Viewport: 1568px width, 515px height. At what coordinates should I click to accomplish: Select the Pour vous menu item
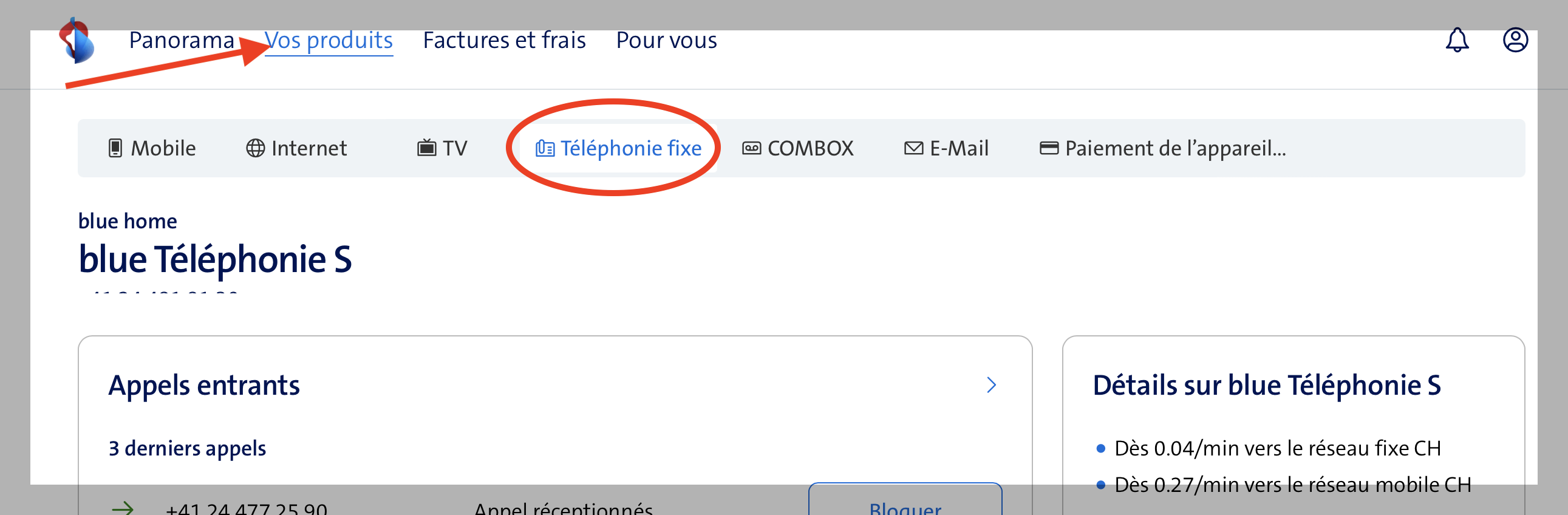pos(666,40)
